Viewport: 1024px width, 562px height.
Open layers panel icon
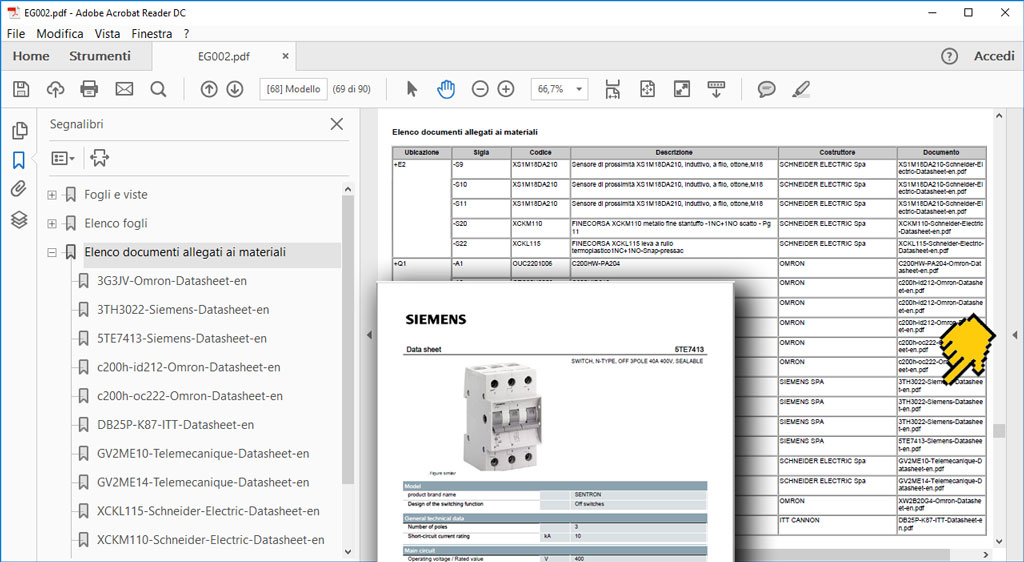[19, 220]
